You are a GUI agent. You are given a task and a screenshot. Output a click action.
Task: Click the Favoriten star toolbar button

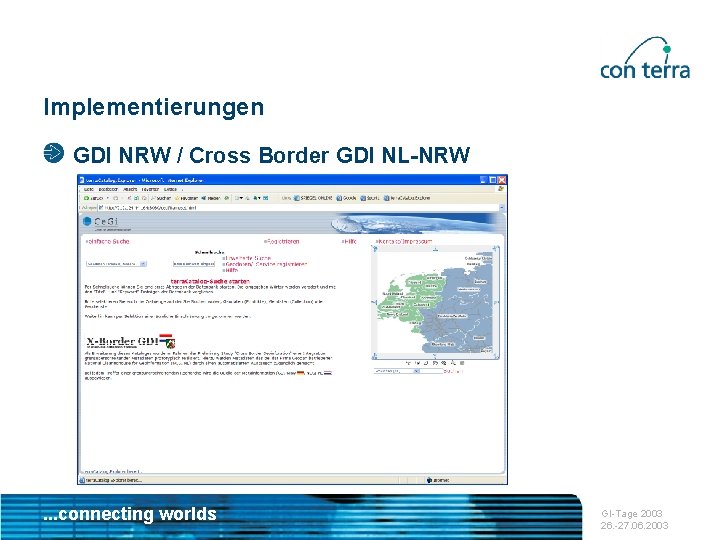(x=186, y=198)
